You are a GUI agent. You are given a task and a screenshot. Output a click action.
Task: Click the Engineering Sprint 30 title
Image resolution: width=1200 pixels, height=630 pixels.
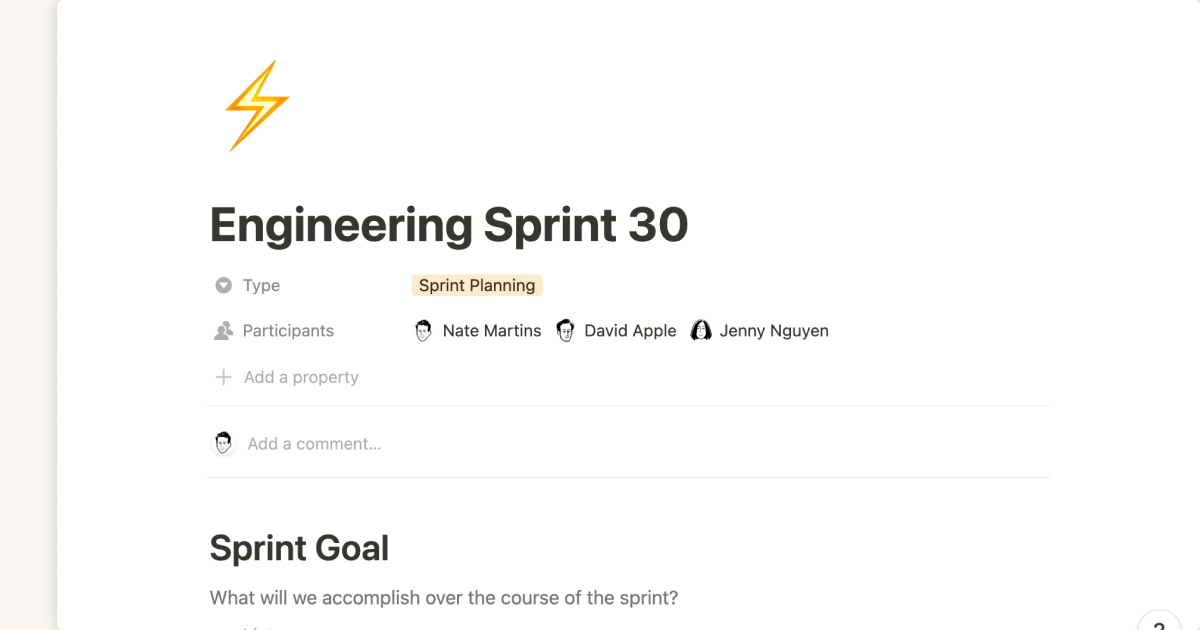pos(449,225)
